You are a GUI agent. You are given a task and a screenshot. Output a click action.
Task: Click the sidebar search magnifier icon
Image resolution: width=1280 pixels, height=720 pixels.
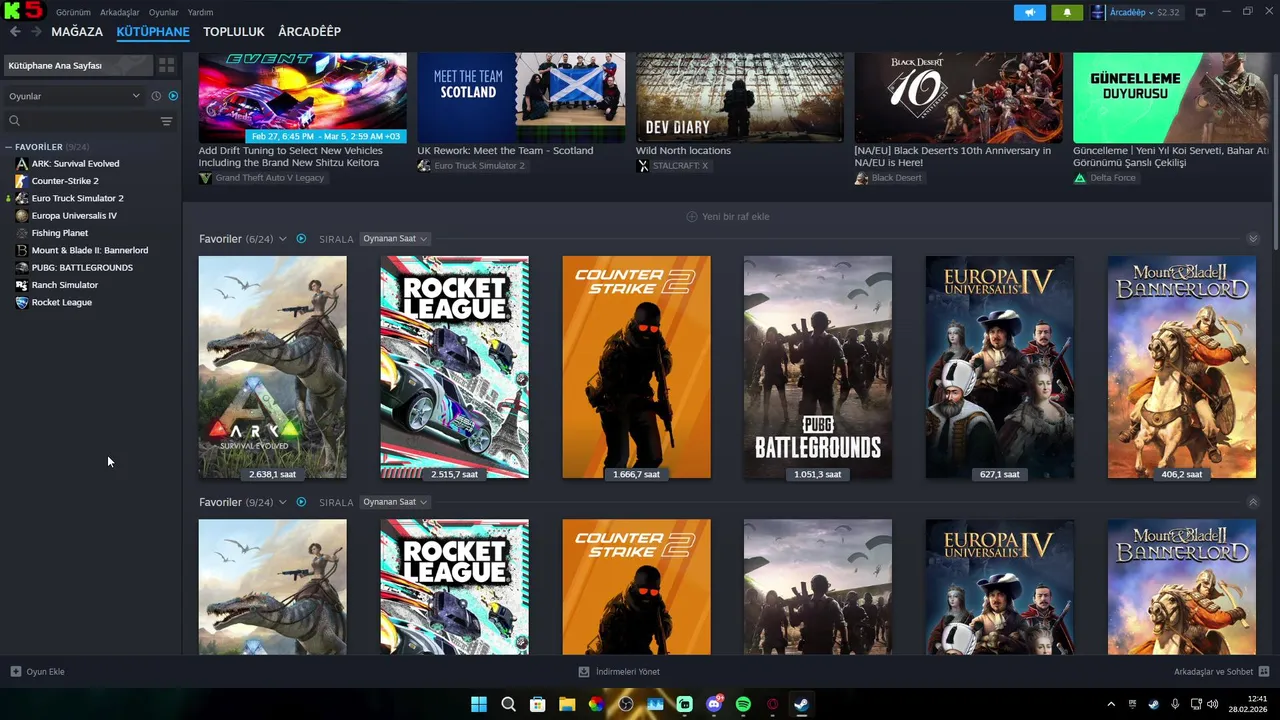[14, 121]
